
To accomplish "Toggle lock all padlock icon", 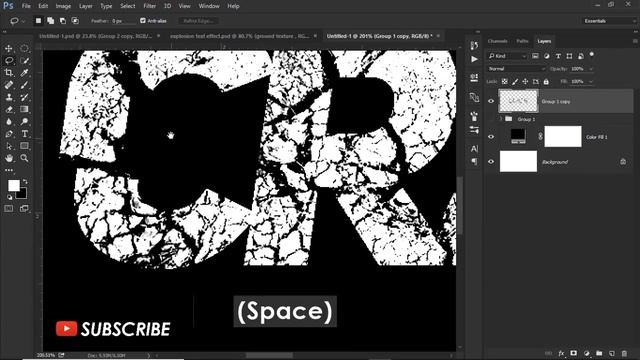I will 546,82.
